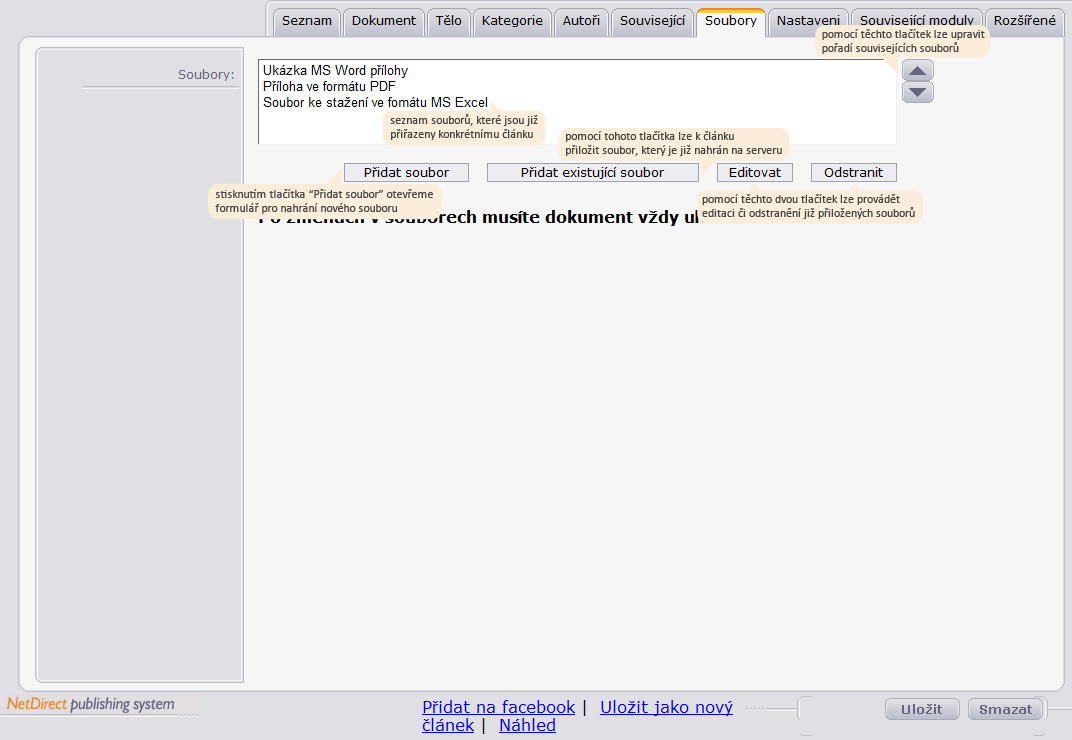
Task: Open the Tělo tab
Action: 448,21
